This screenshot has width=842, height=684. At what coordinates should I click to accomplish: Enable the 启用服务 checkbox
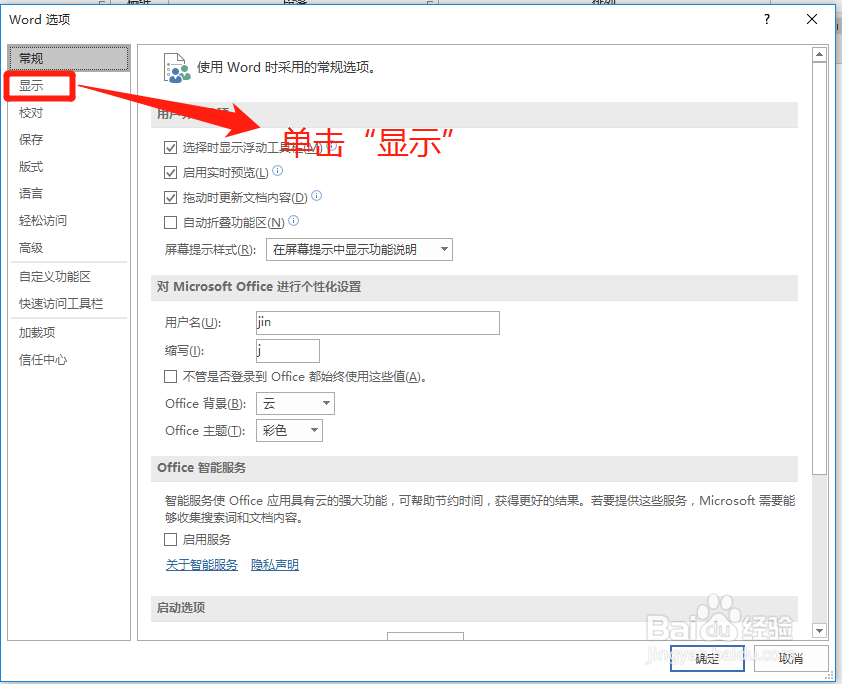[170, 540]
